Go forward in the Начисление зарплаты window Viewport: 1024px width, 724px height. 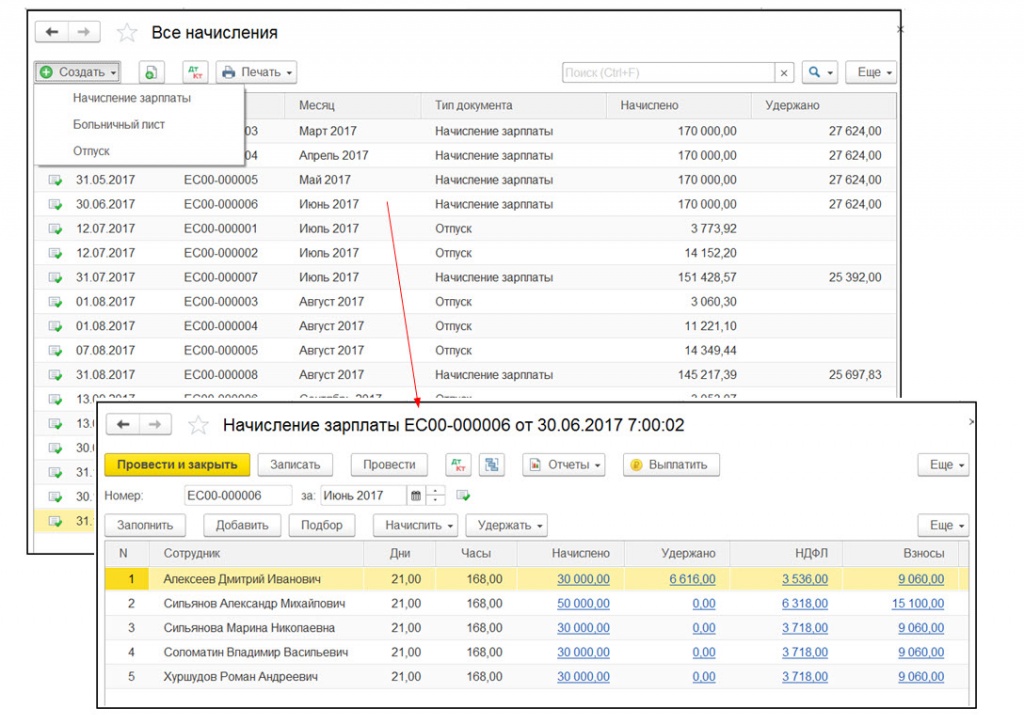tap(155, 424)
